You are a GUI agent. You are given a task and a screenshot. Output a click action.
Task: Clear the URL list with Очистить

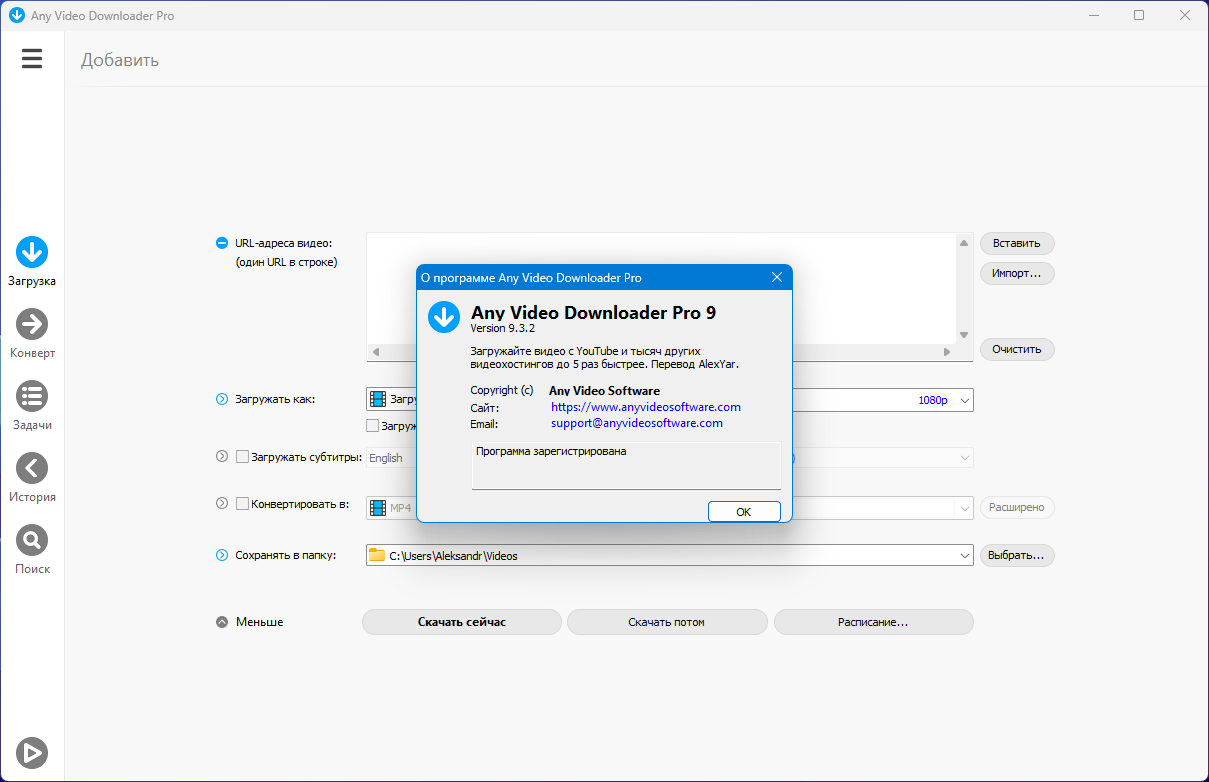tap(1017, 349)
